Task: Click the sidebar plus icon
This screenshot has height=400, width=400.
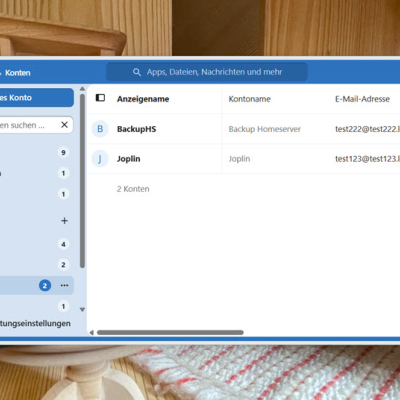Action: tap(64, 221)
